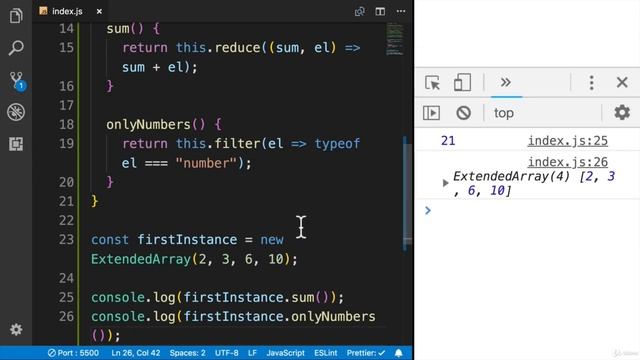Click the Prettier status item

pos(366,353)
